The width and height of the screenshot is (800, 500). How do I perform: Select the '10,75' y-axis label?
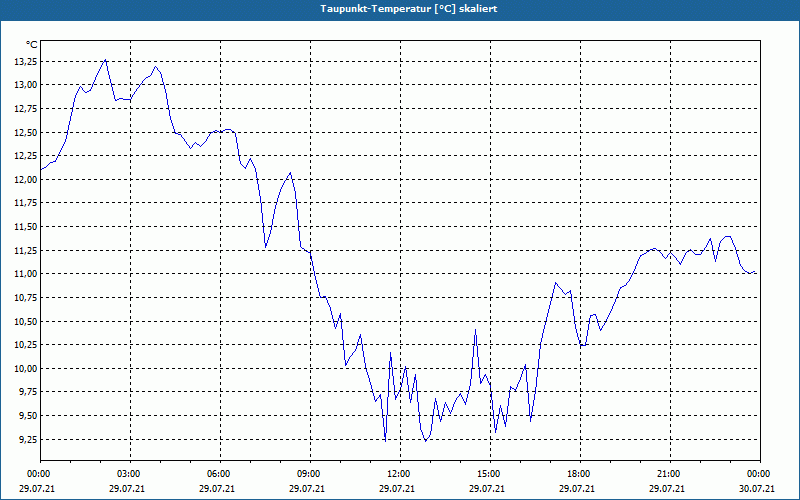click(27, 298)
